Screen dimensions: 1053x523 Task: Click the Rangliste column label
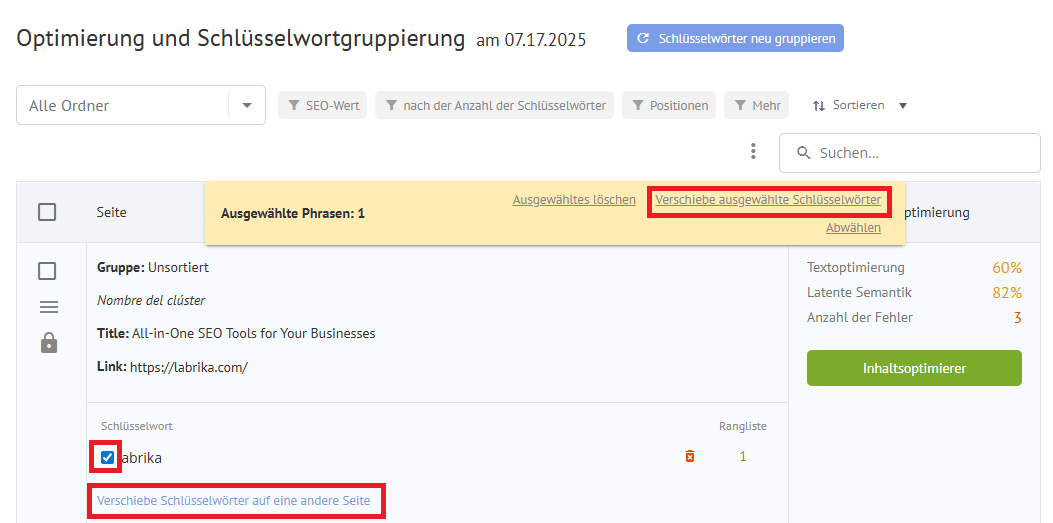743,426
